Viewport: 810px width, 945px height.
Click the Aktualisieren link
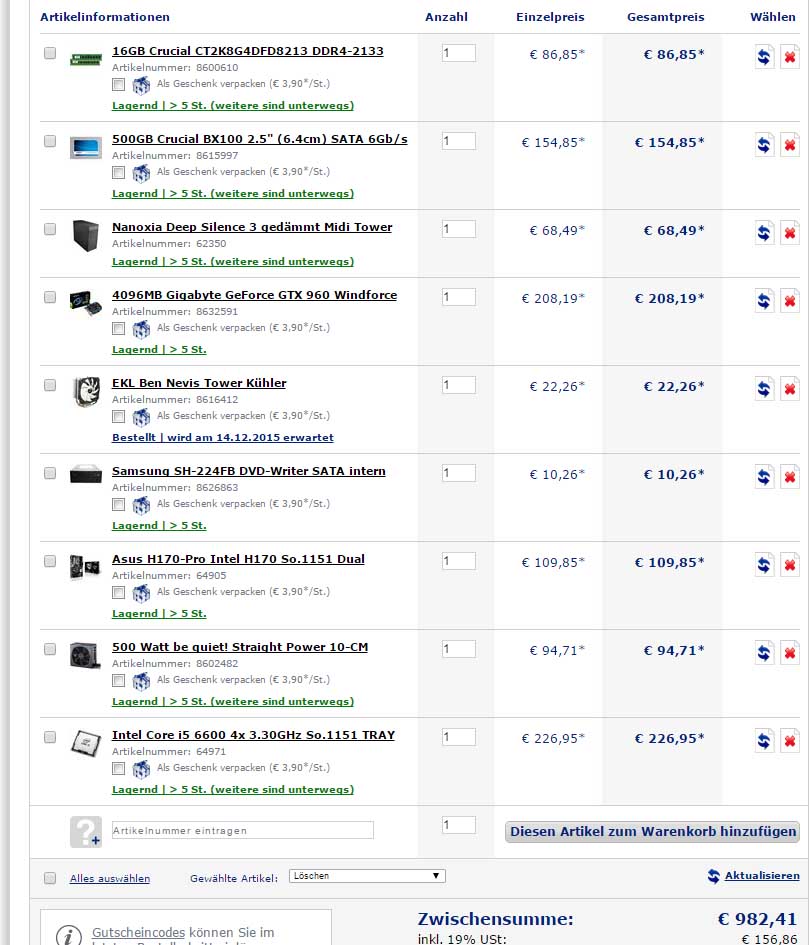point(762,876)
